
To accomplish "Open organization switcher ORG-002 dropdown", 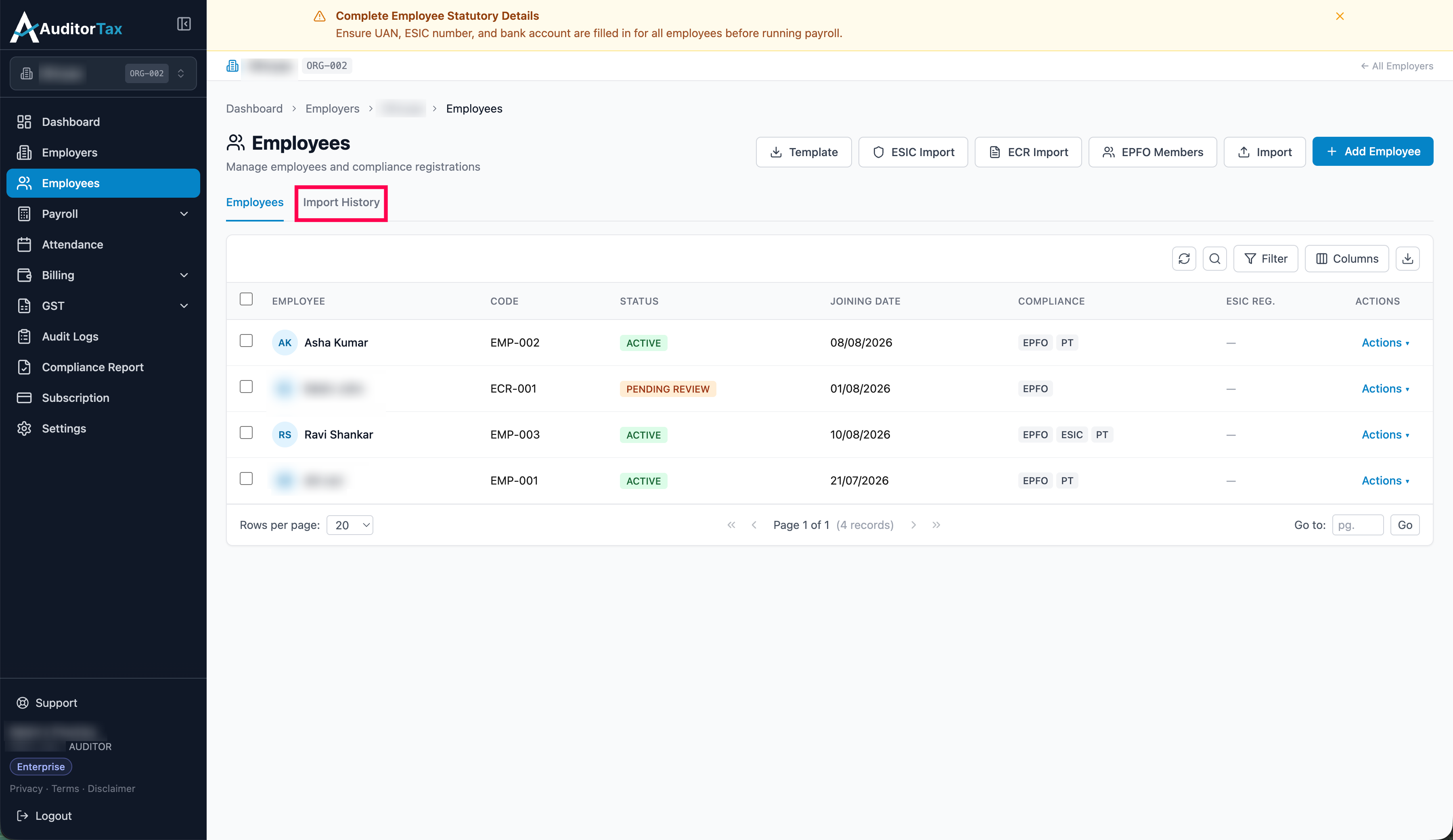I will [103, 73].
